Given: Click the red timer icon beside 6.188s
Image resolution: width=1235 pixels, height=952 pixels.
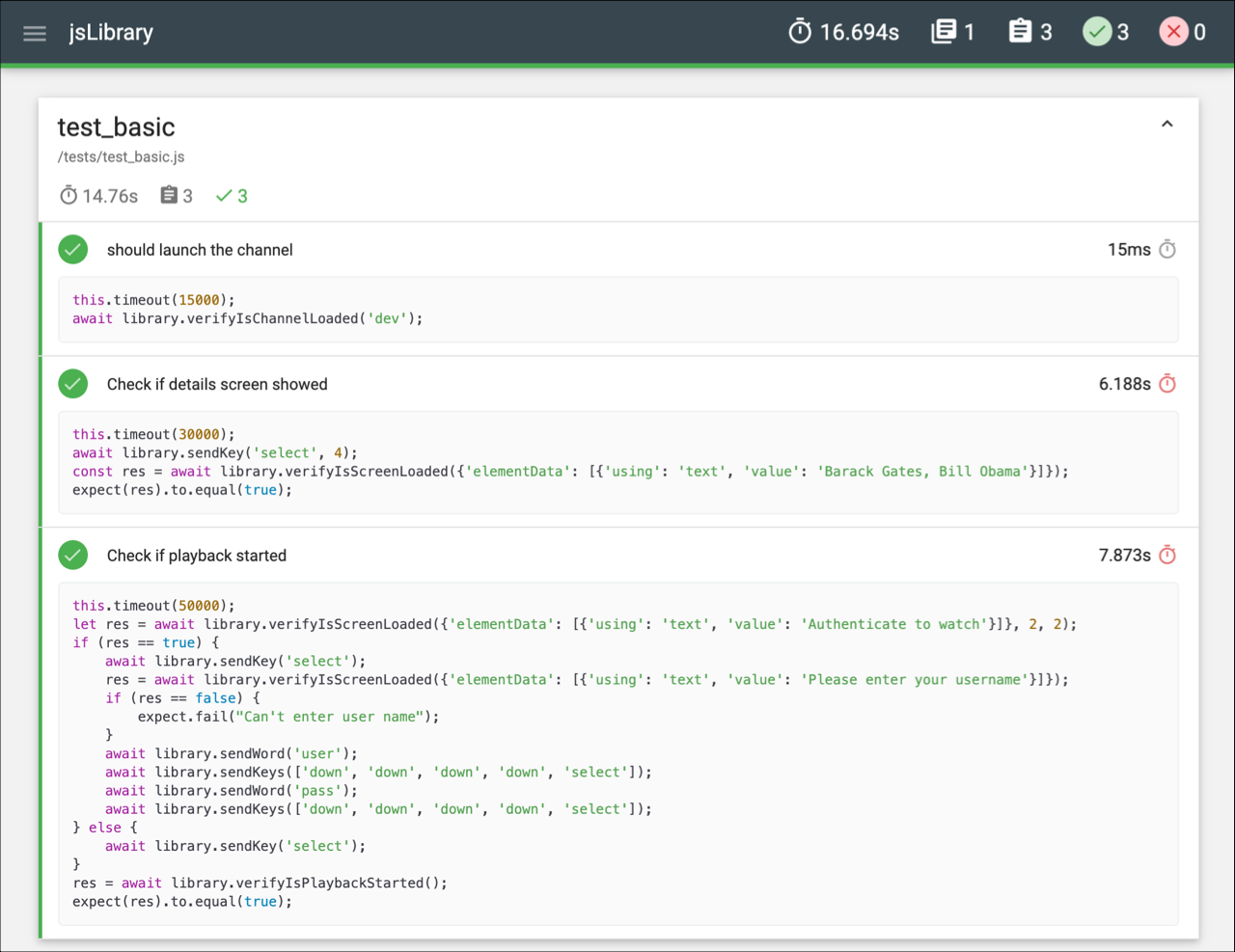Looking at the screenshot, I should tap(1167, 384).
